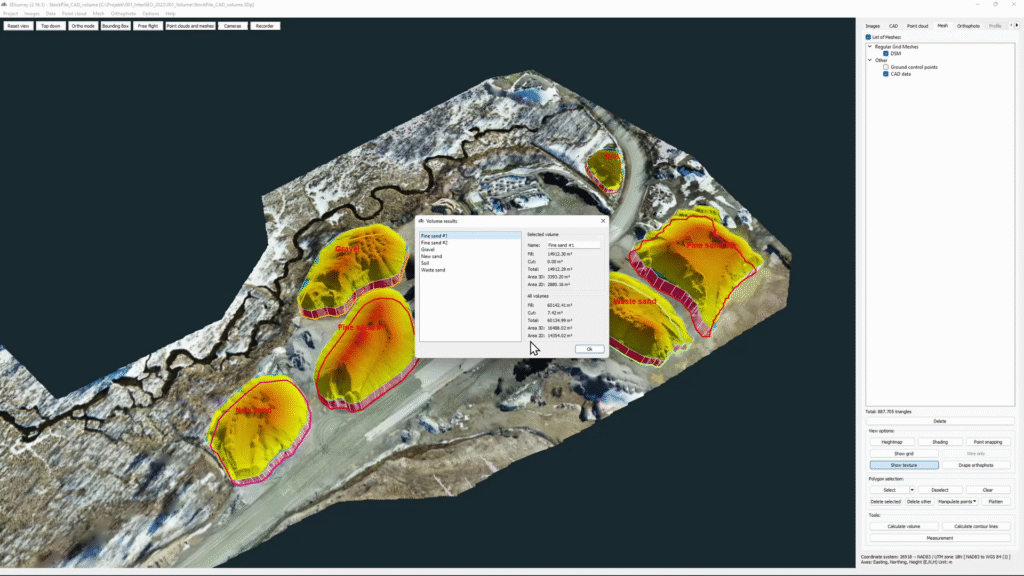The image size is (1024, 576).
Task: Select Fine sand #2 in volume list
Action: tap(470, 243)
